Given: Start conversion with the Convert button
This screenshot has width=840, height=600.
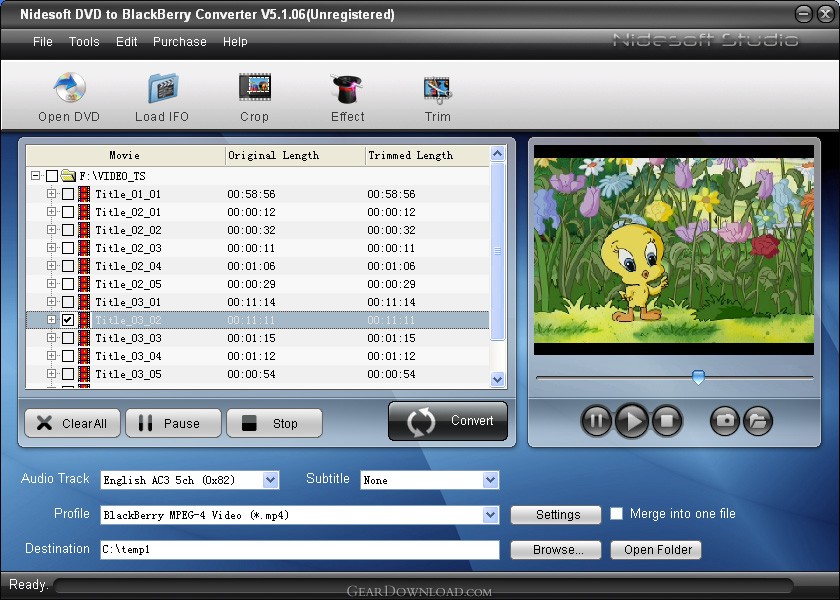Looking at the screenshot, I should [x=448, y=421].
